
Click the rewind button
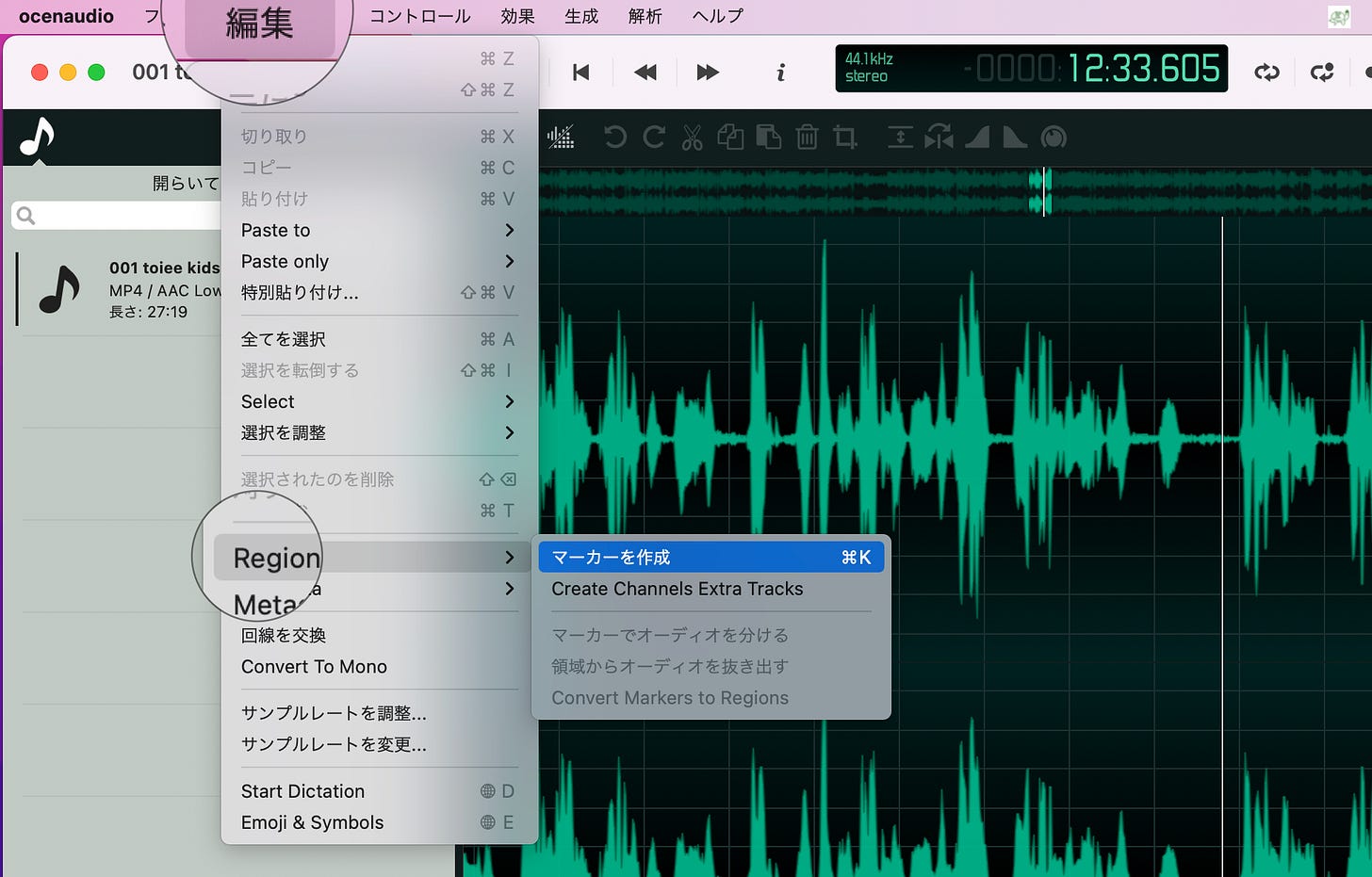pyautogui.click(x=645, y=73)
